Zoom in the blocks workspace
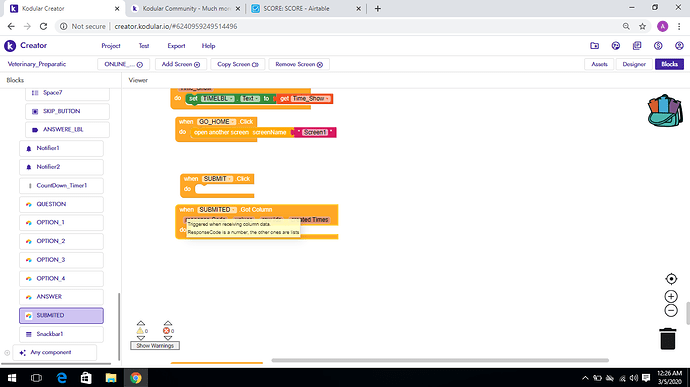Image resolution: width=690 pixels, height=387 pixels. click(671, 296)
